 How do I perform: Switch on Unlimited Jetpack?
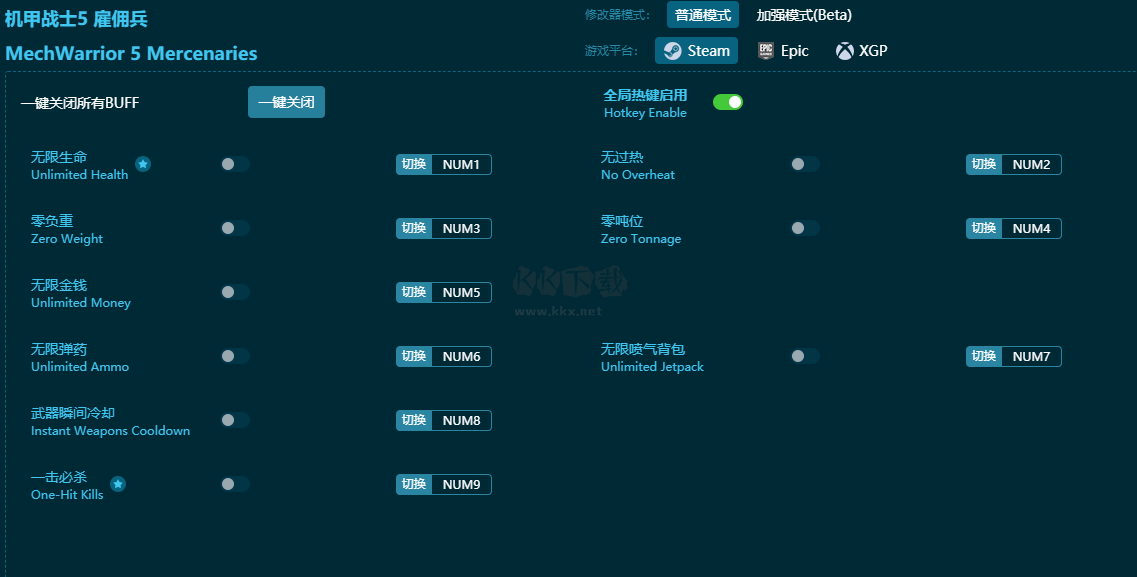(x=805, y=356)
